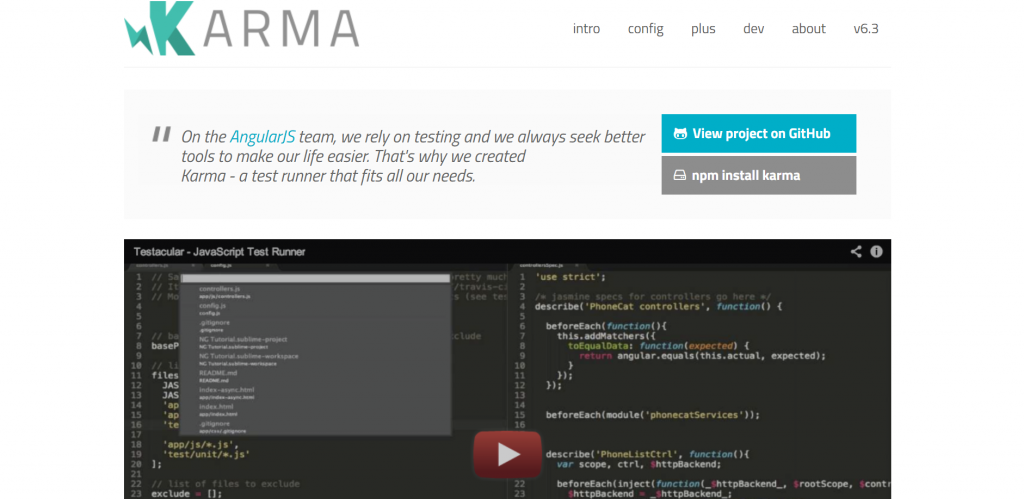Click the video share icon
The width and height of the screenshot is (1024, 499).
point(856,251)
